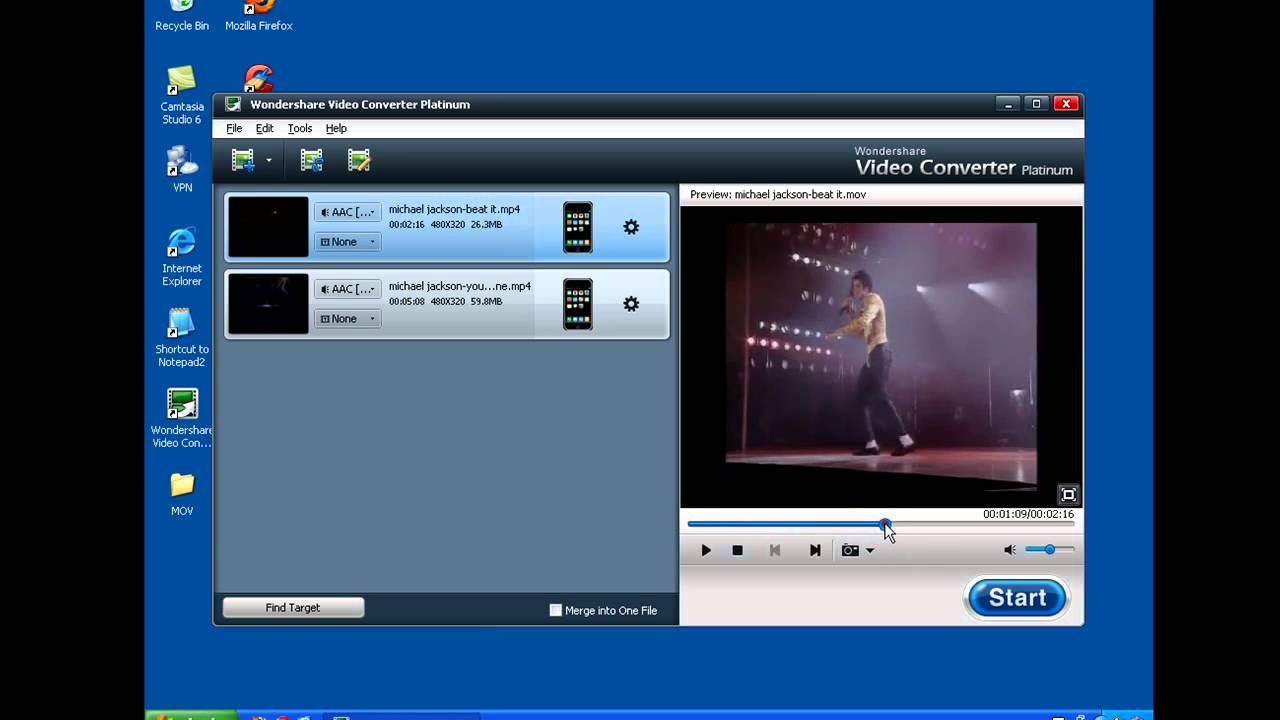
Task: Enable Merge into One File checkbox
Action: [556, 610]
